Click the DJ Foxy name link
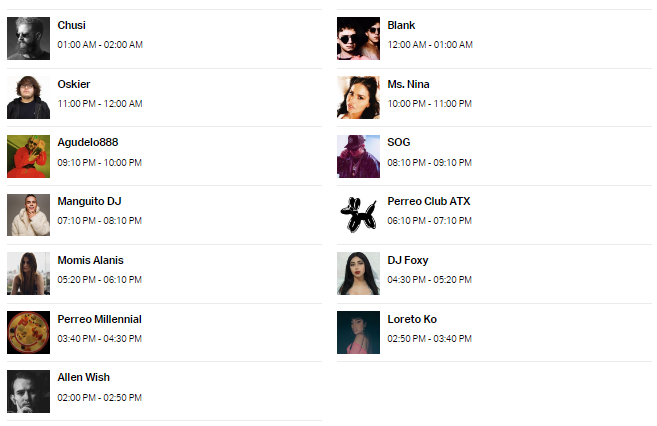This screenshot has width=657, height=426. (x=408, y=261)
